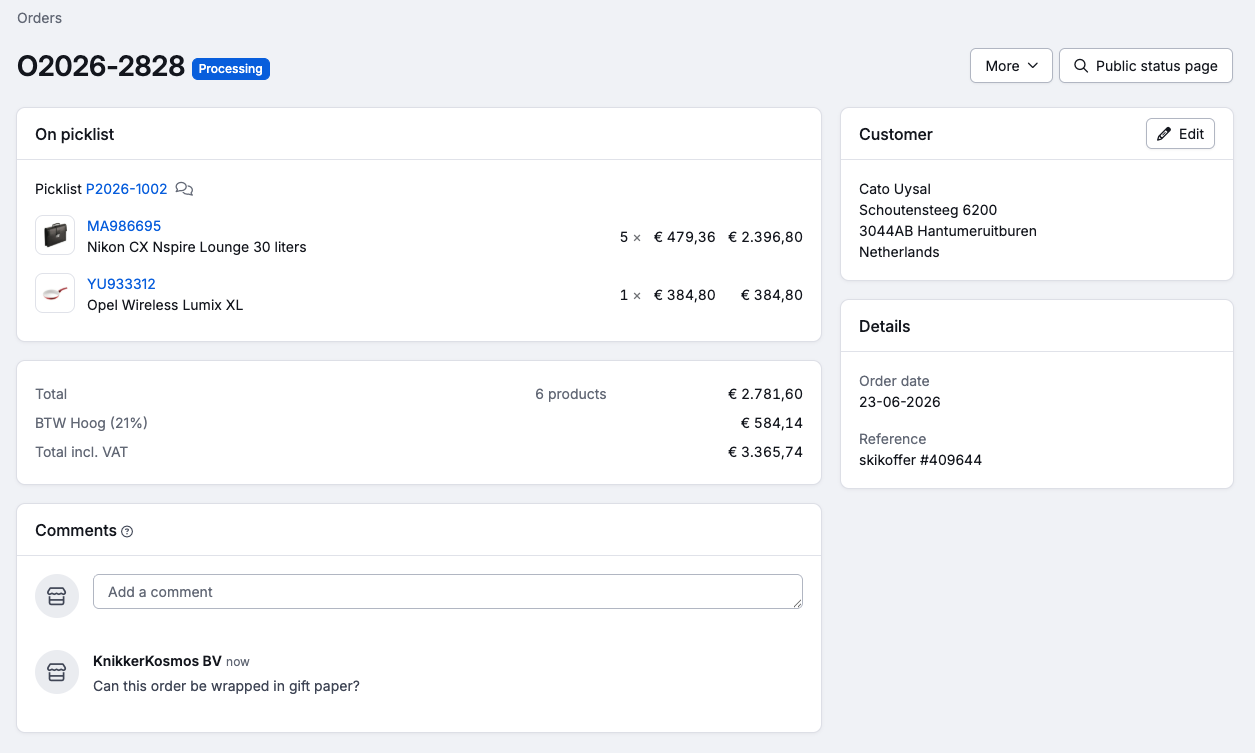Image resolution: width=1255 pixels, height=753 pixels.
Task: Click the KnikkerKosmos BV shop avatar icon
Action: 57,672
